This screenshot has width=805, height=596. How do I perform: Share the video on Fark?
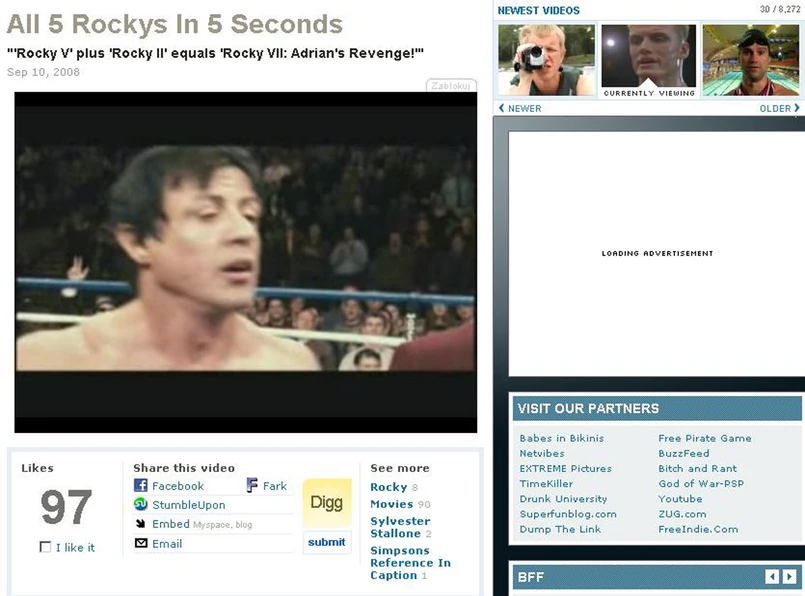275,486
